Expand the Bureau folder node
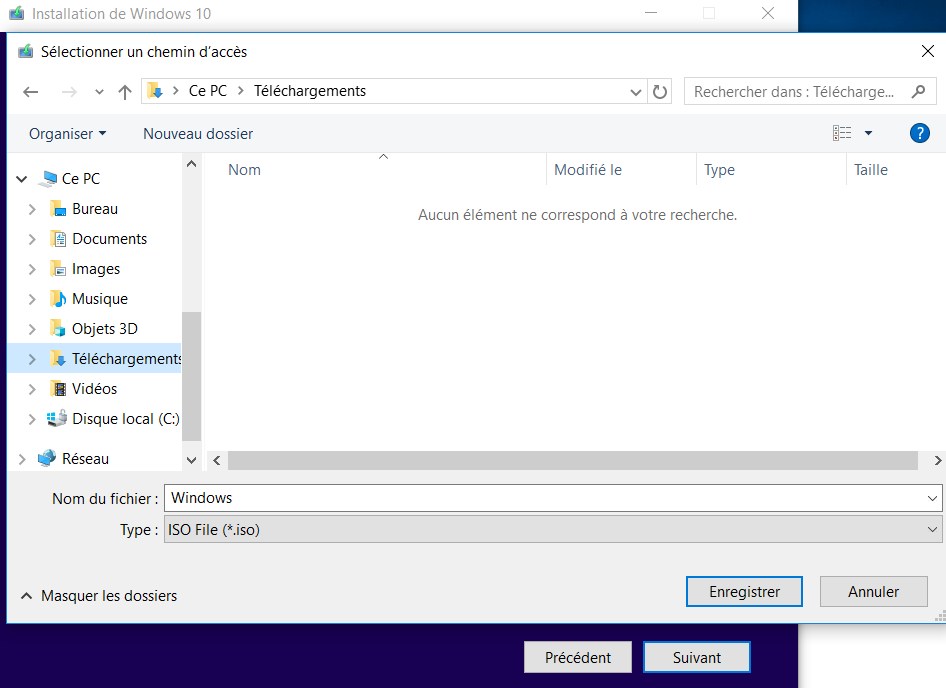946x688 pixels. (x=32, y=209)
